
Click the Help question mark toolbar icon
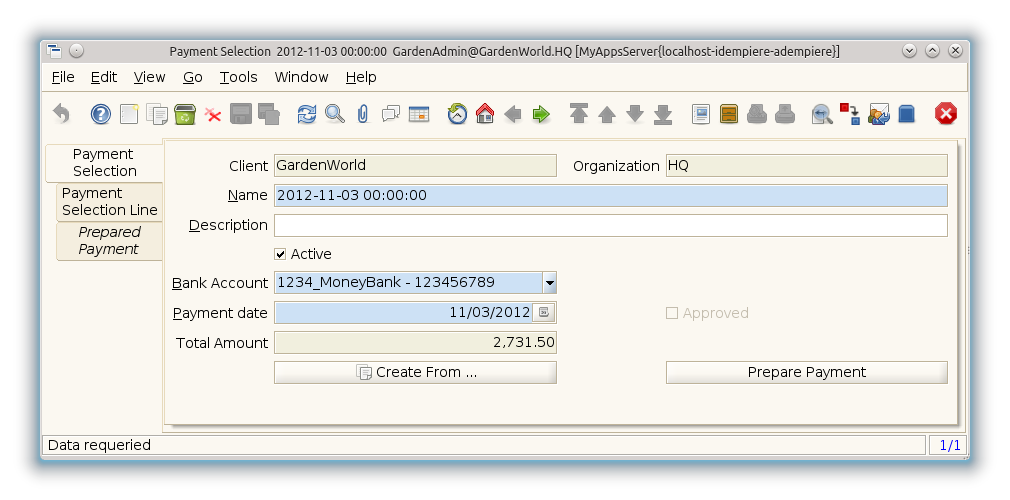point(100,114)
